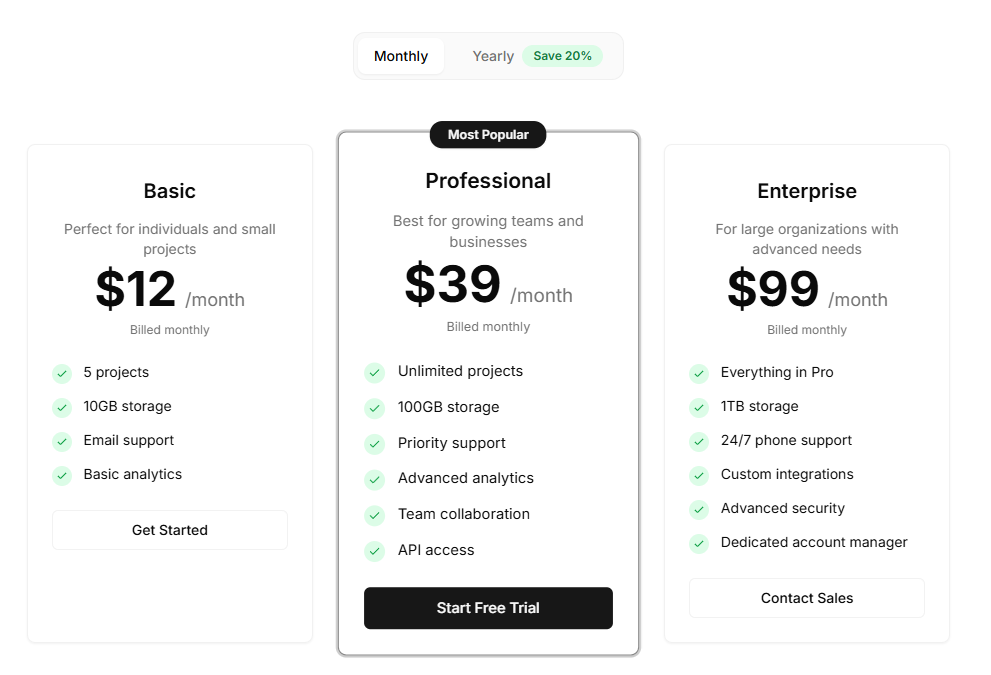Click checkmark icon beside API access
Image resolution: width=991 pixels, height=675 pixels.
(x=375, y=551)
